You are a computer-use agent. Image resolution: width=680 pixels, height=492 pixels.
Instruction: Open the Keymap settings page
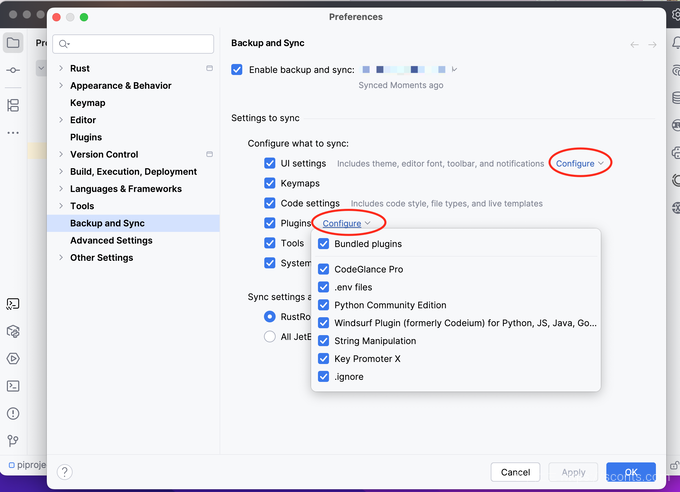pyautogui.click(x=88, y=103)
